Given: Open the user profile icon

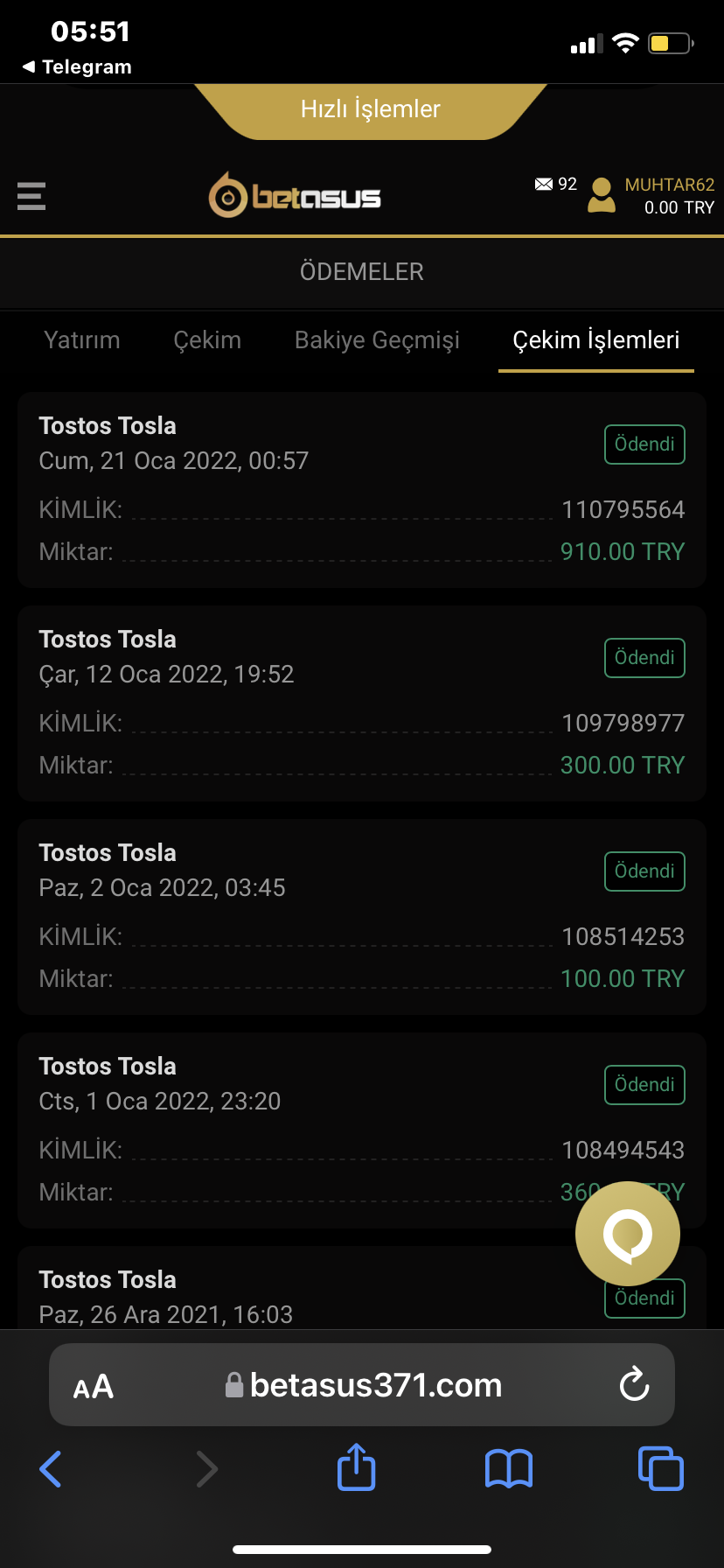Looking at the screenshot, I should [x=602, y=195].
